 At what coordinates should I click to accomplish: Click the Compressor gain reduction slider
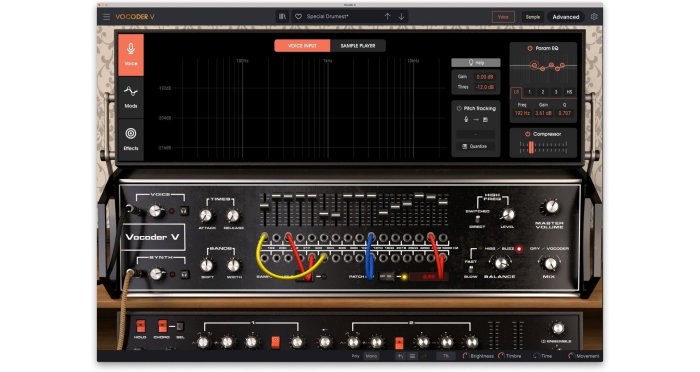click(x=531, y=147)
